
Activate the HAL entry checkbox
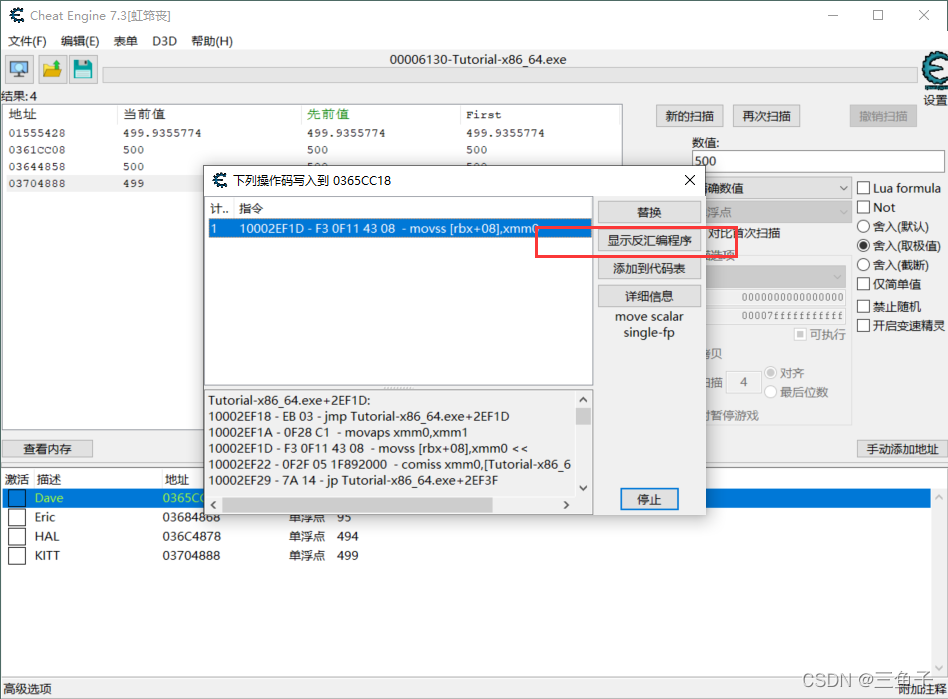click(17, 537)
